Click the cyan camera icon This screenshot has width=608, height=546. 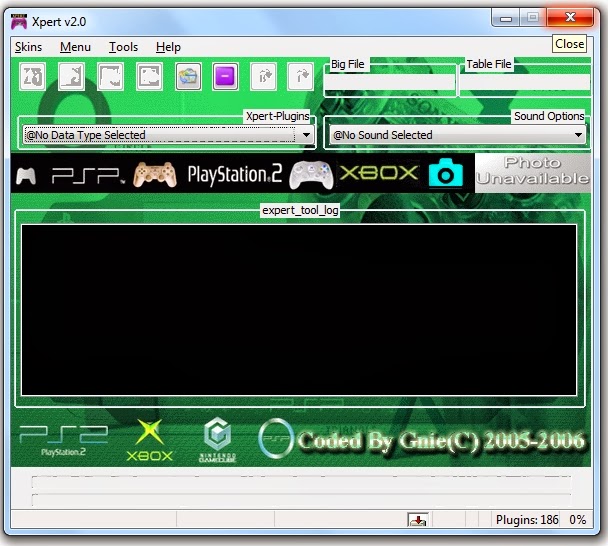pyautogui.click(x=446, y=173)
